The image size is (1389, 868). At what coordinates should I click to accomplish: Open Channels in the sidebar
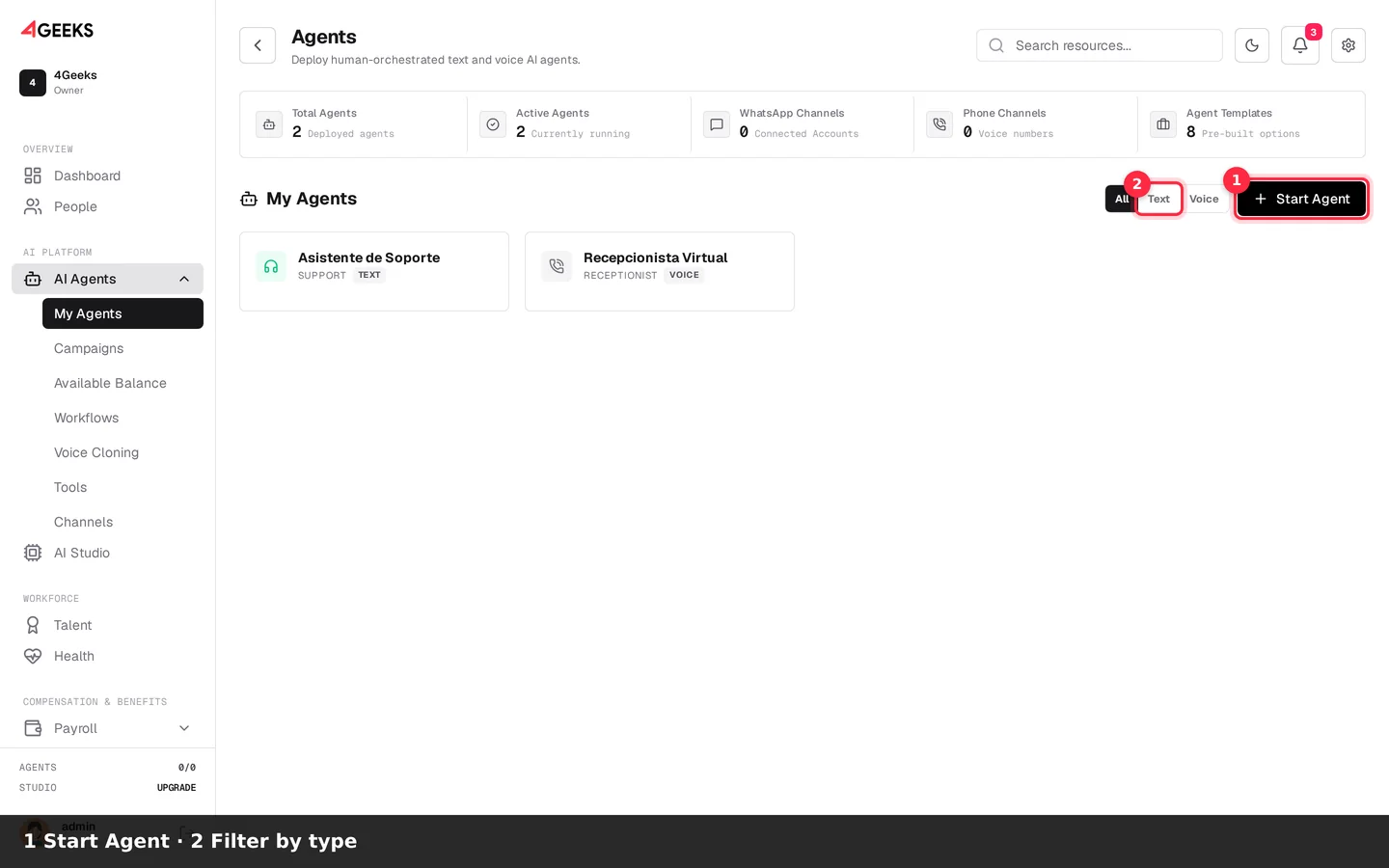(x=123, y=522)
